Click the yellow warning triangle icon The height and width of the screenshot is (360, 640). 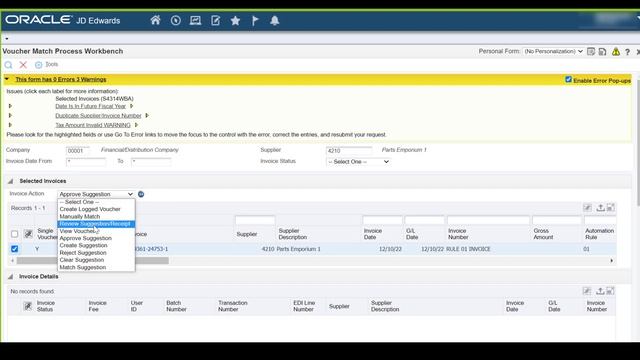[x=616, y=51]
